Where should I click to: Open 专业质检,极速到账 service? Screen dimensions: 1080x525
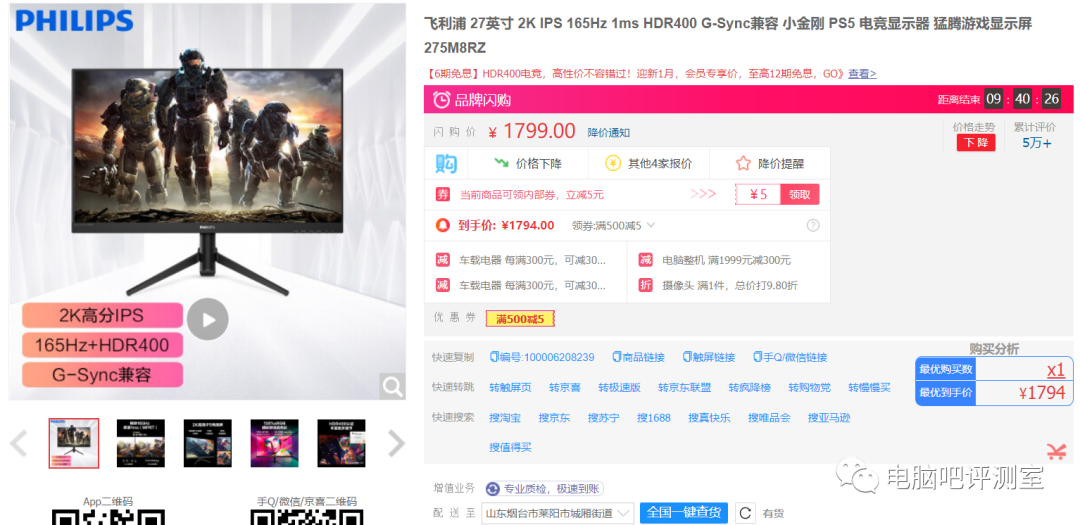[x=544, y=489]
